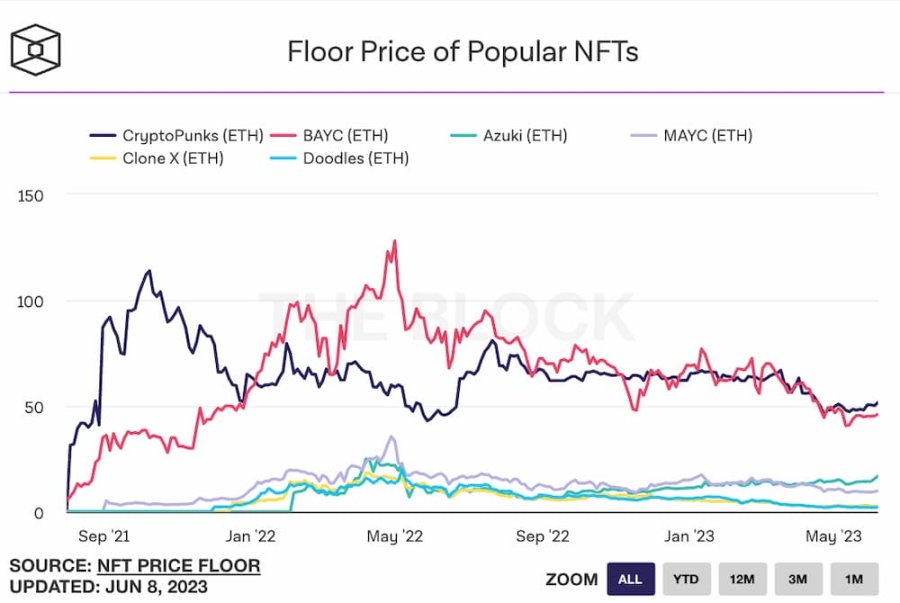Zoom chart to 12M
Screen dimensions: 900x603
(743, 578)
